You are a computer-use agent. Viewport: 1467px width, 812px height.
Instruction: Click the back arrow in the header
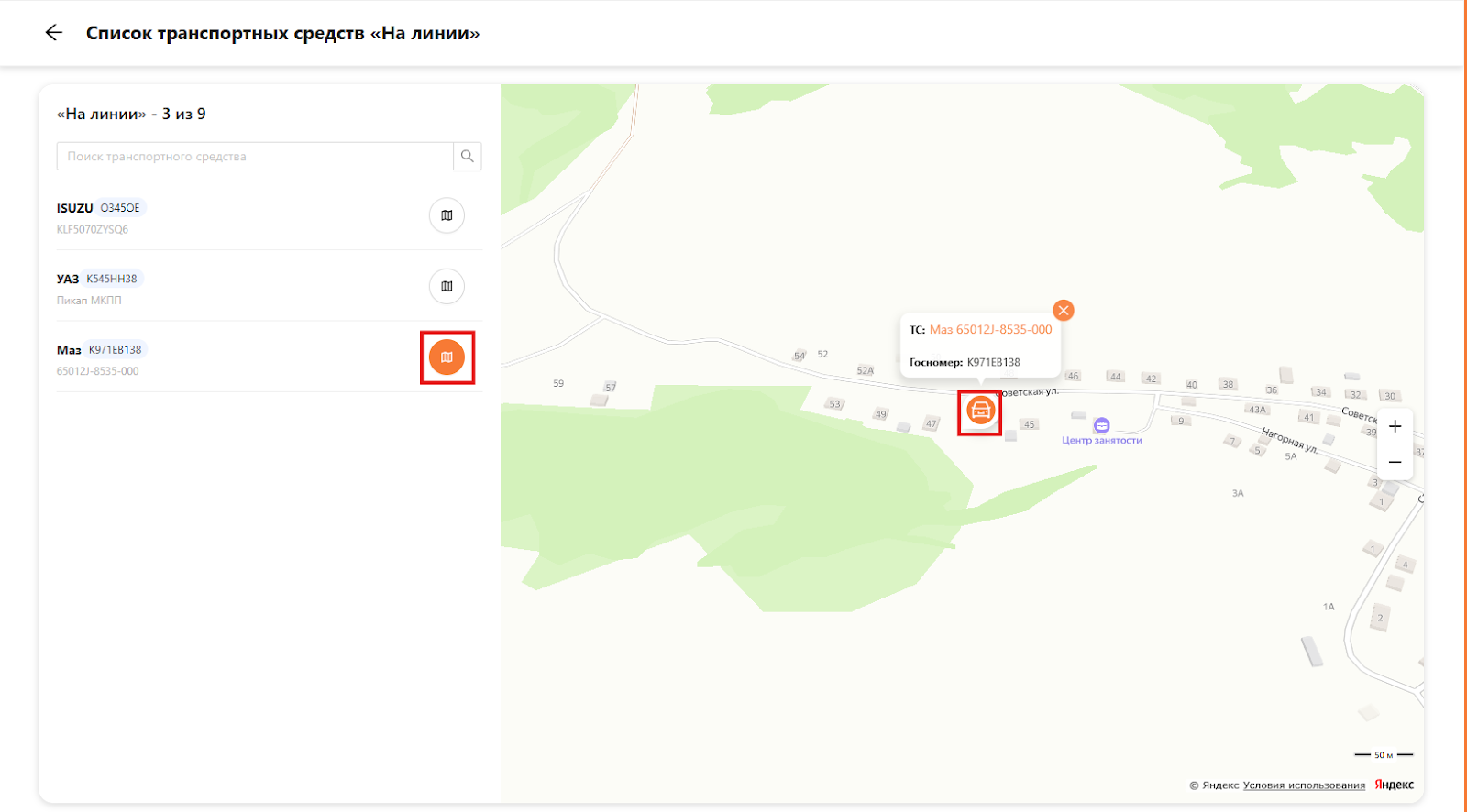[54, 33]
